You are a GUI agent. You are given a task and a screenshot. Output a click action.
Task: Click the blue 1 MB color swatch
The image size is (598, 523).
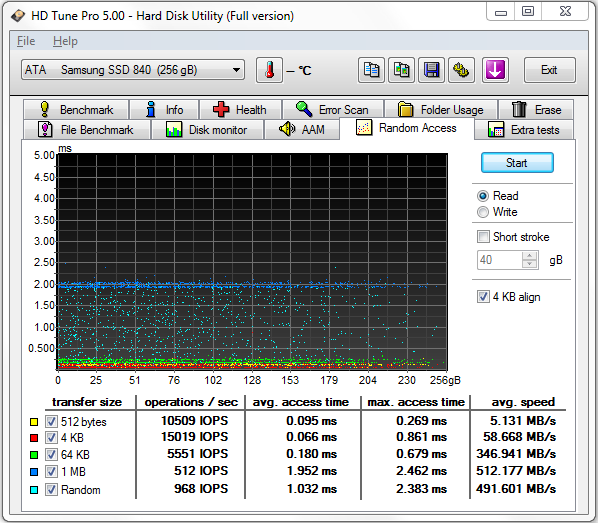(34, 472)
